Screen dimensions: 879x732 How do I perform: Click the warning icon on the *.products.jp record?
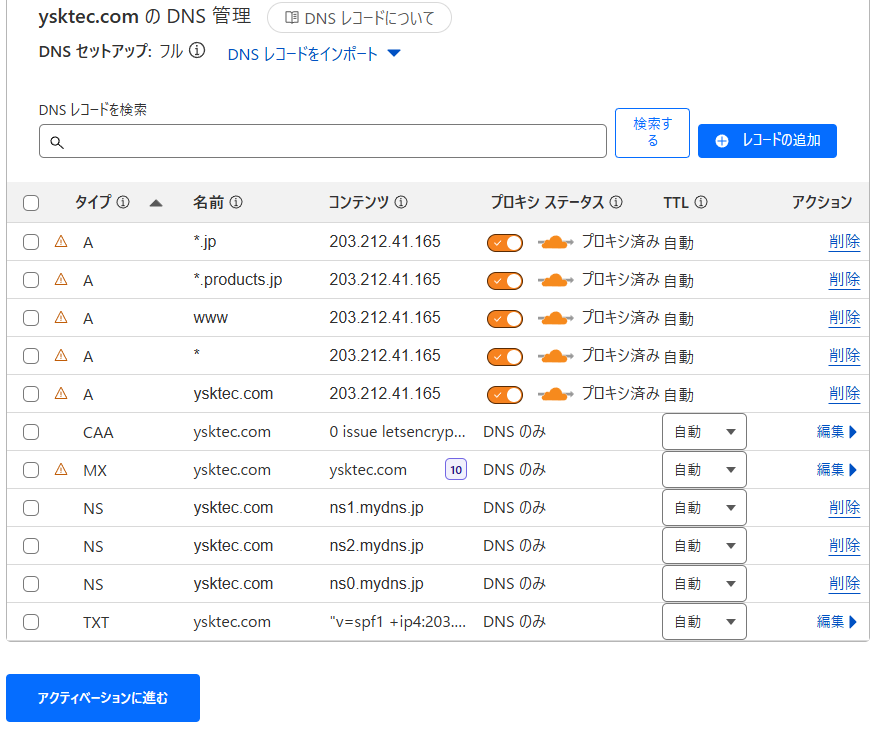61,280
